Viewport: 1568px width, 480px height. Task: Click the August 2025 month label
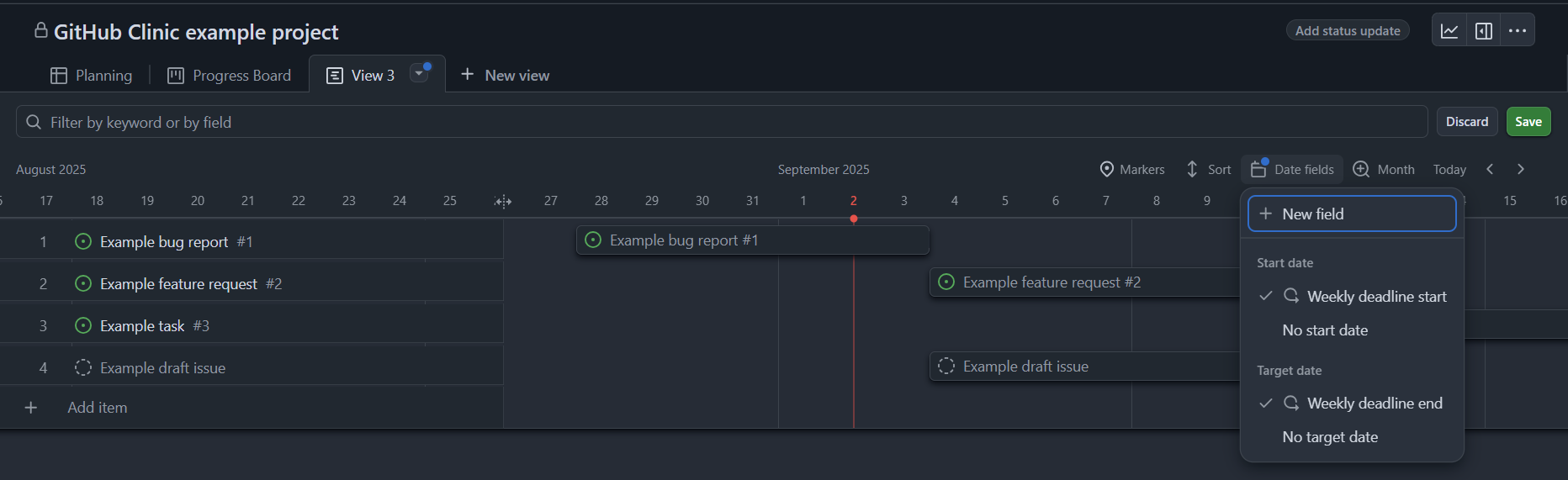tap(51, 170)
